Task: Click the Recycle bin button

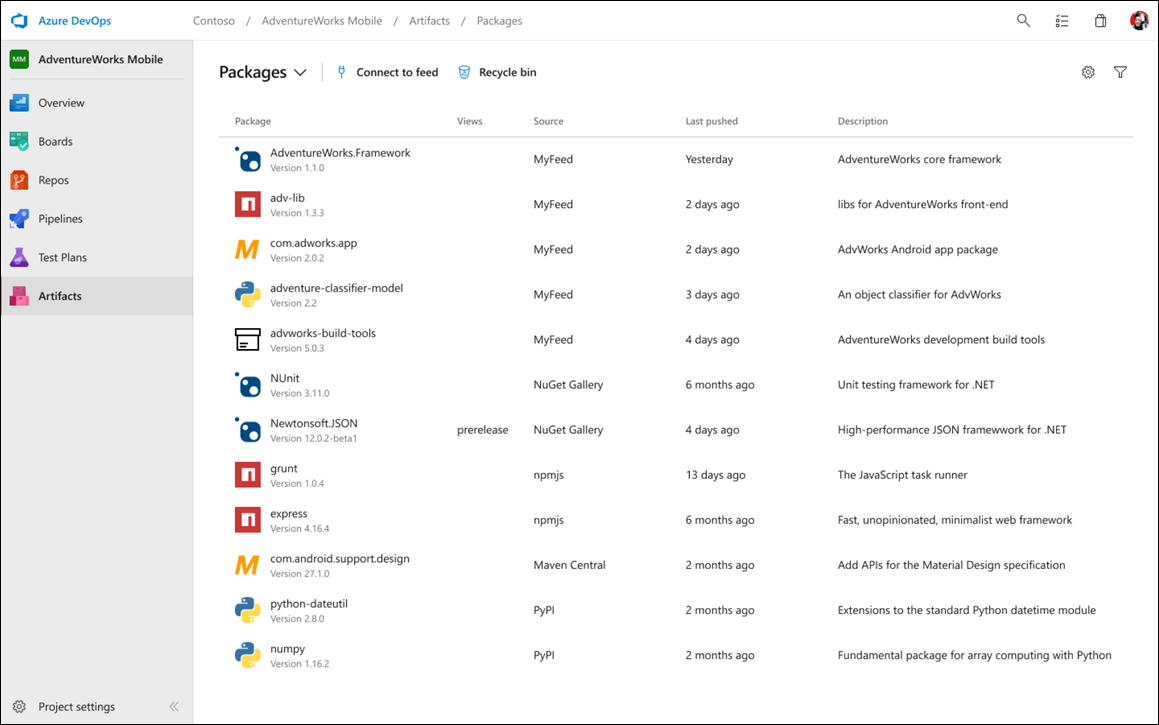Action: [x=497, y=72]
